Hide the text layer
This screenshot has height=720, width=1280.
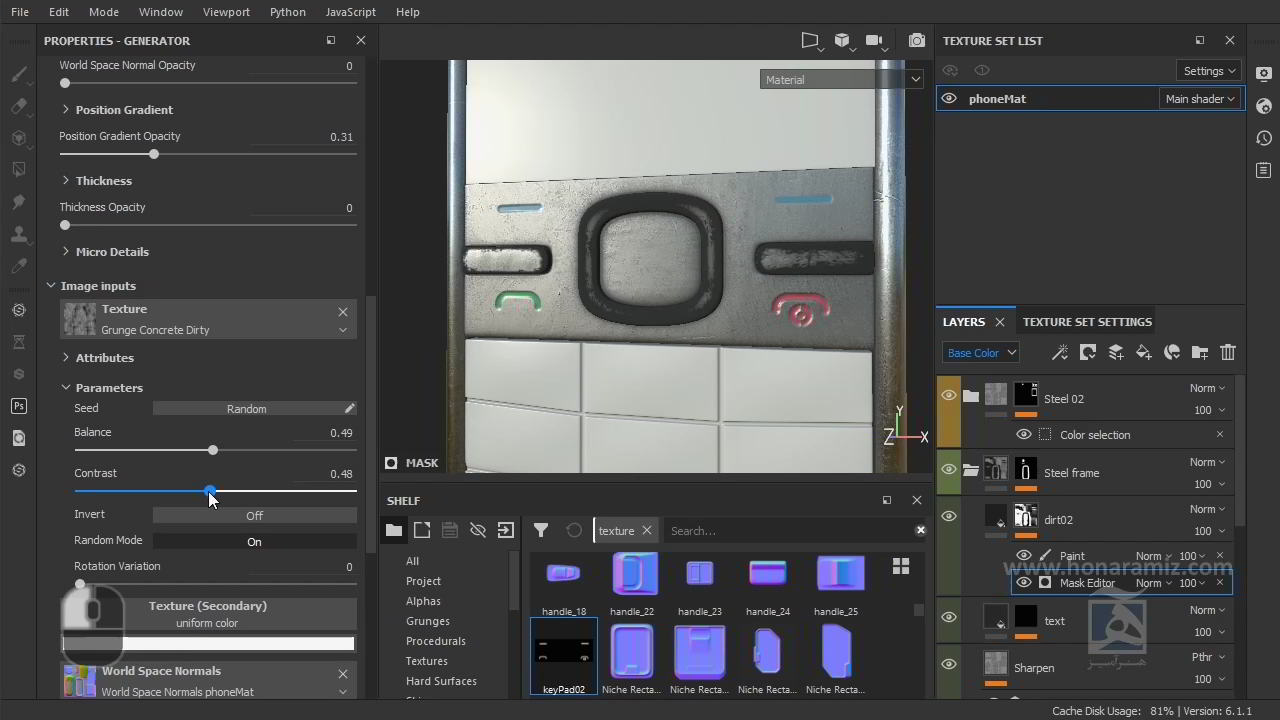coord(949,617)
